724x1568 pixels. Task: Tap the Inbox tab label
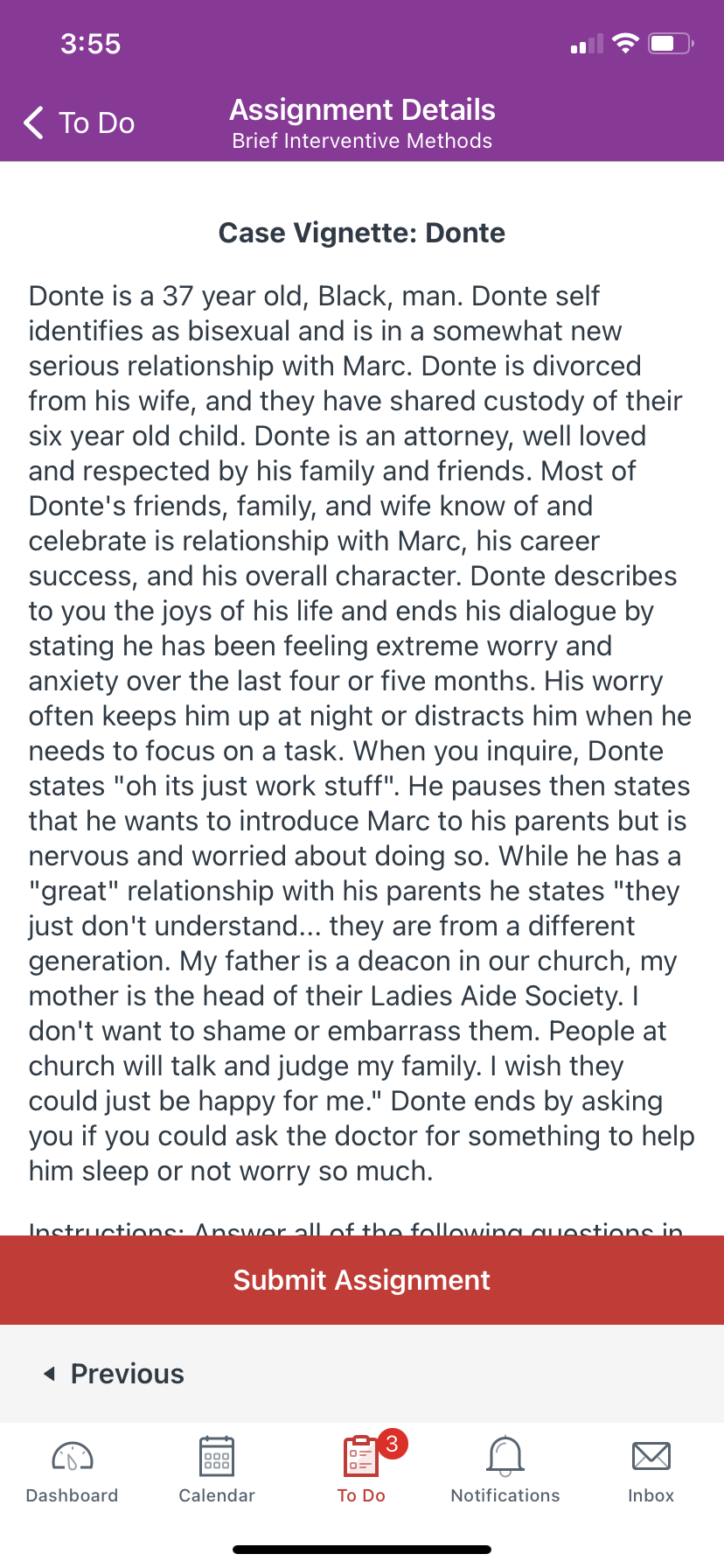pos(651,1495)
